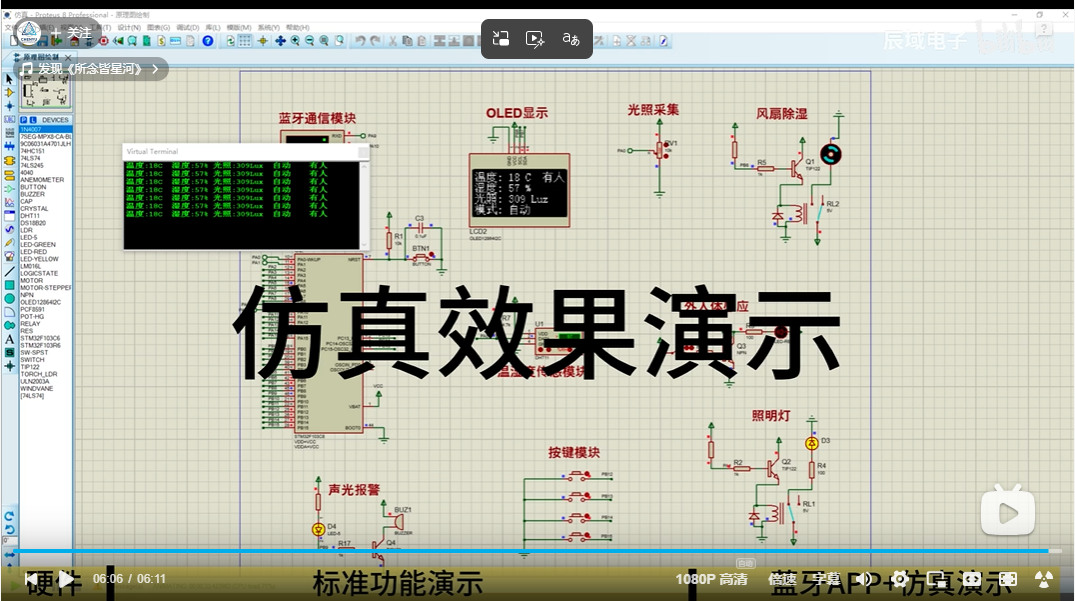1075x601 pixels.
Task: Select the component mode tool
Action: 10,92
